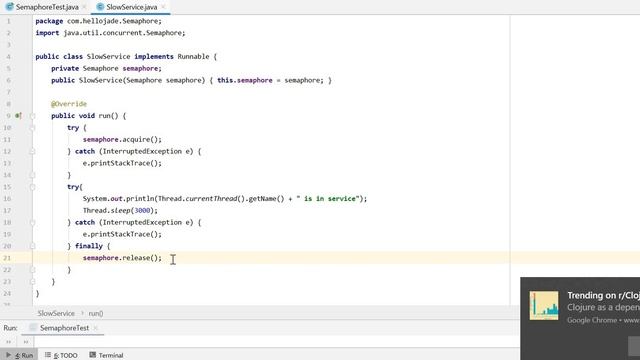Click '" is in service"' string on line 16
Screen dimensions: 640x360
(328, 199)
